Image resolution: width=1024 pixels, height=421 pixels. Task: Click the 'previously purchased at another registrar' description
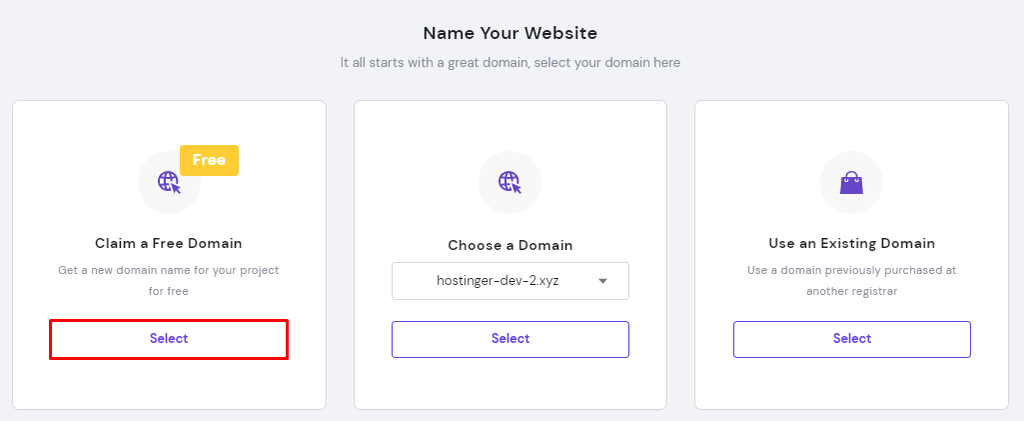[852, 270]
